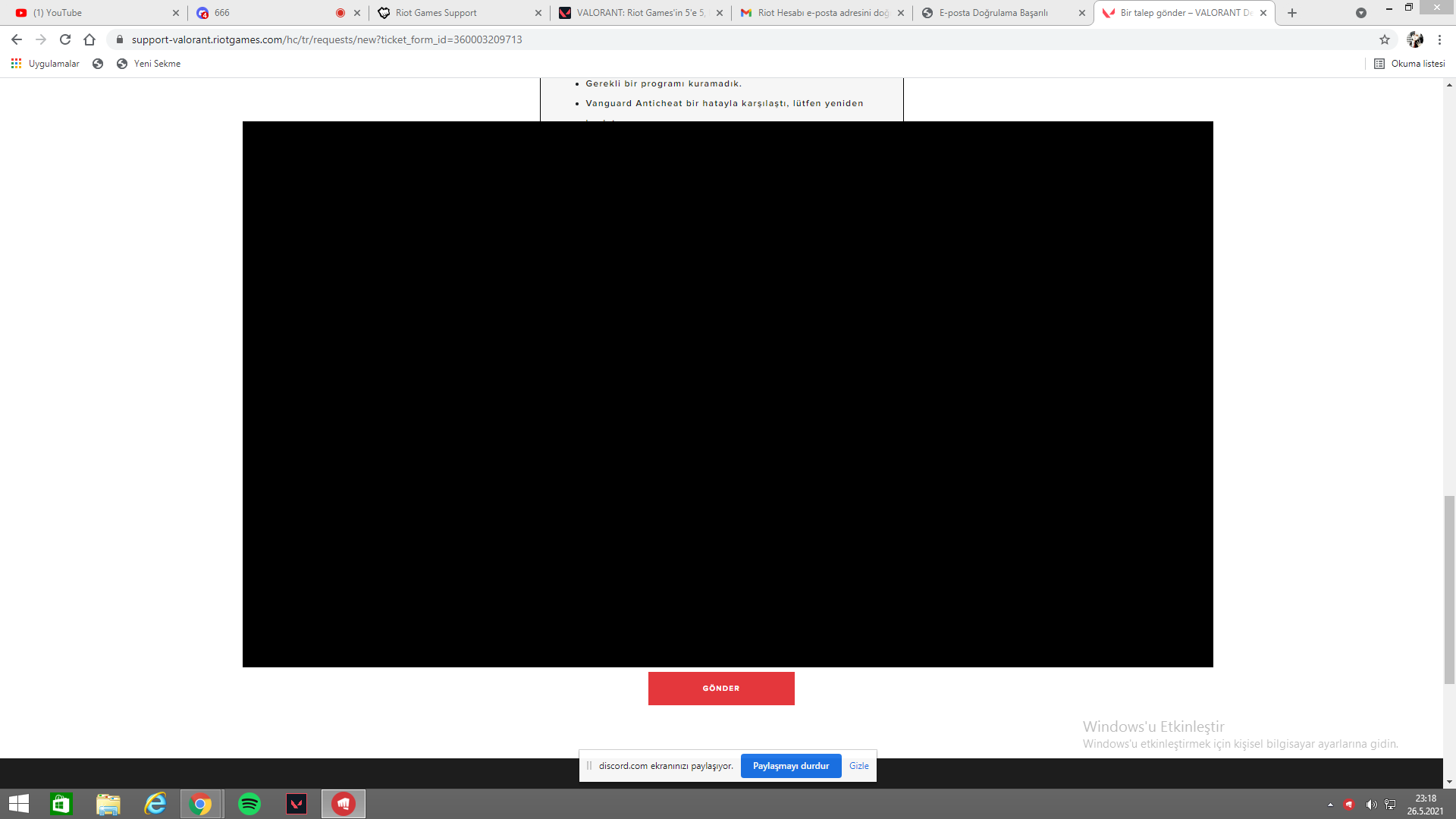Image resolution: width=1456 pixels, height=819 pixels.
Task: Click Paylaşmayı durdur to stop sharing
Action: tap(791, 766)
